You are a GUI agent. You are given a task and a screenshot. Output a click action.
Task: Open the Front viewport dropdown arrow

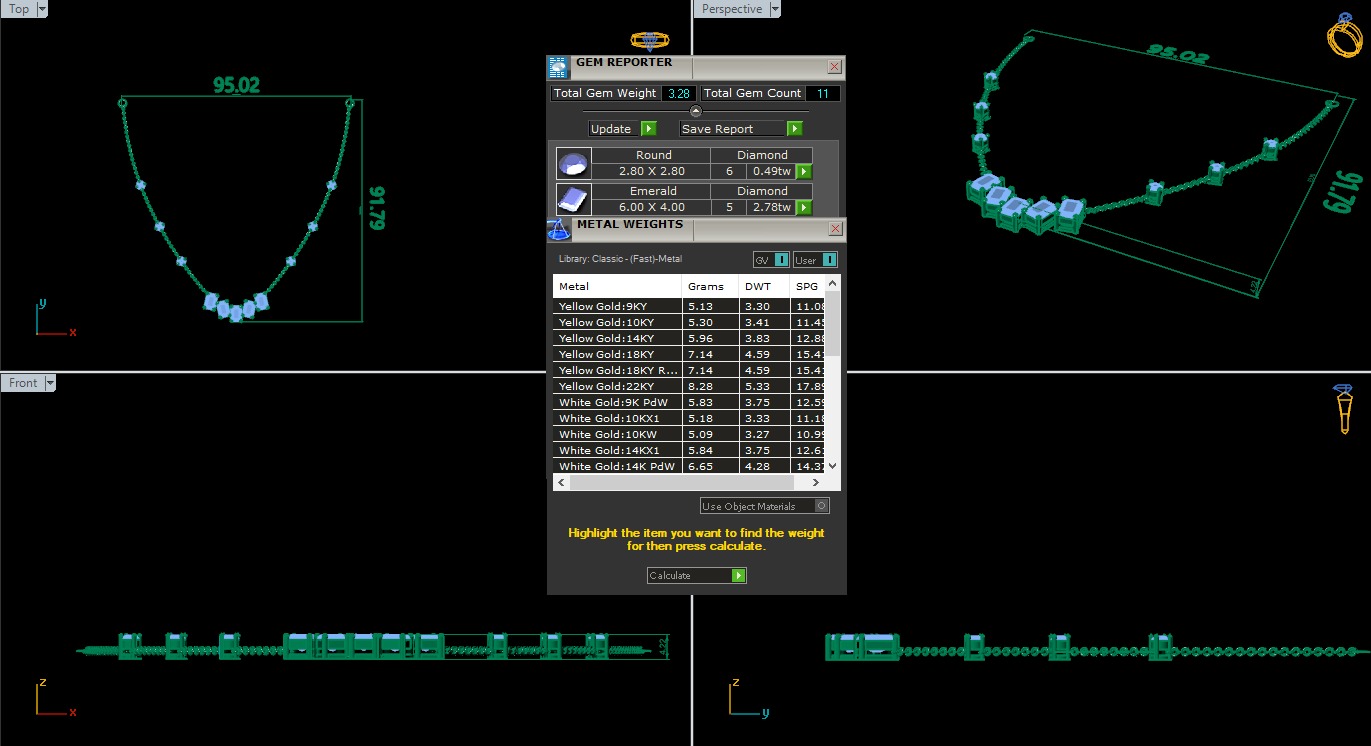(50, 383)
